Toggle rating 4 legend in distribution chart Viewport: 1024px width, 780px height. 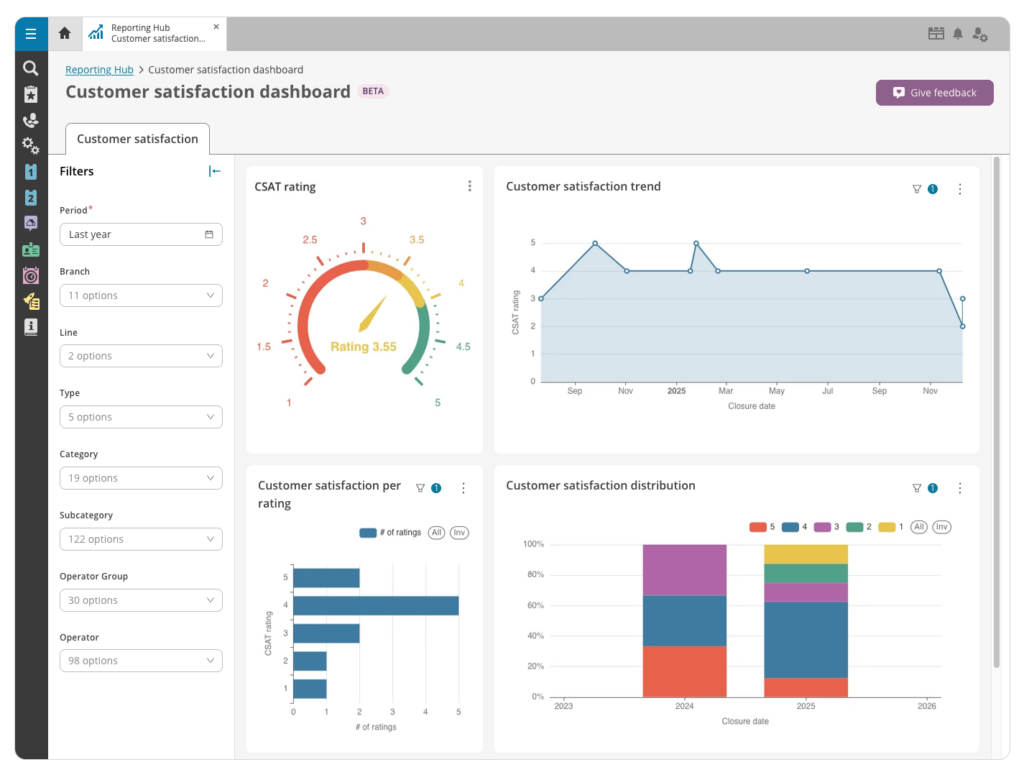click(x=794, y=527)
